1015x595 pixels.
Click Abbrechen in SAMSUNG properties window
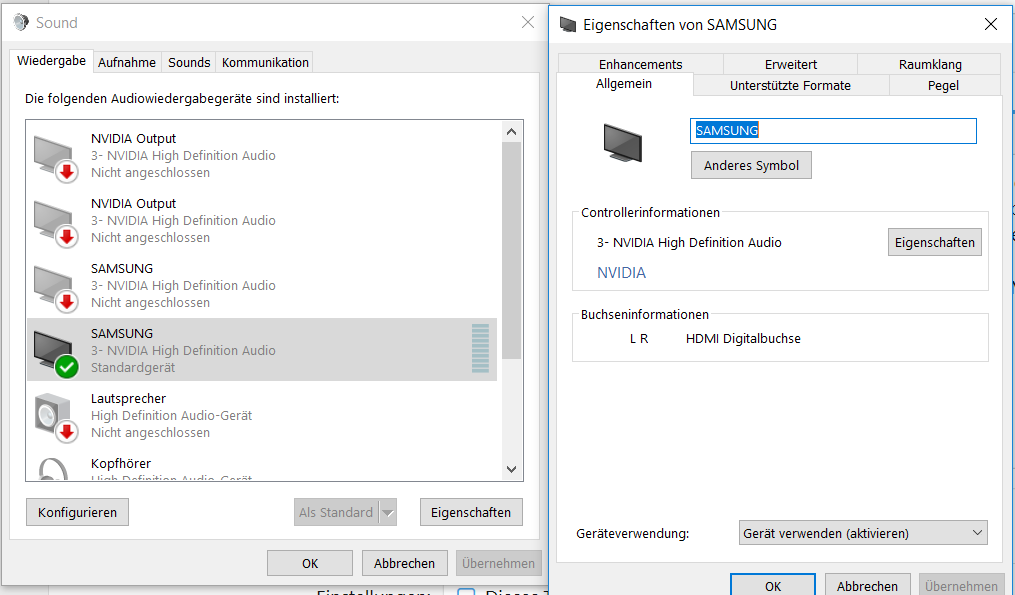[867, 585]
